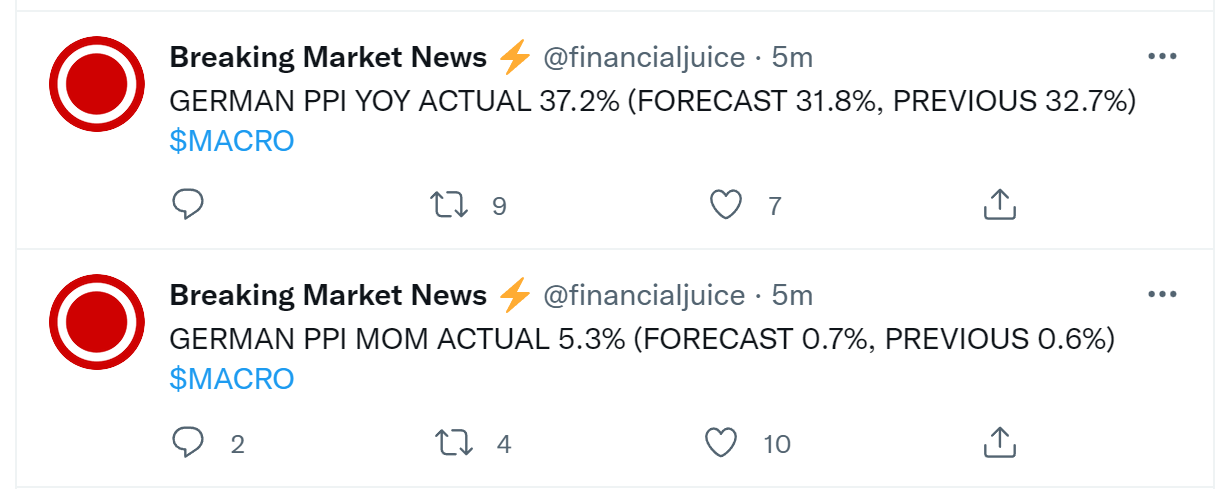The width and height of the screenshot is (1224, 489).
Task: Open the German PPI MOM tweet text
Action: [x=642, y=339]
